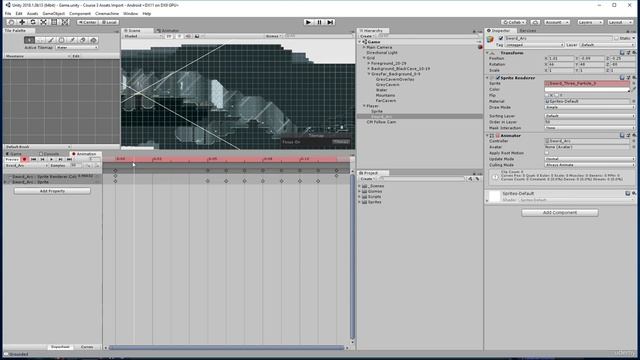Open the Sorting Layer dropdown
Image resolution: width=640 pixels, height=360 pixels.
(589, 116)
